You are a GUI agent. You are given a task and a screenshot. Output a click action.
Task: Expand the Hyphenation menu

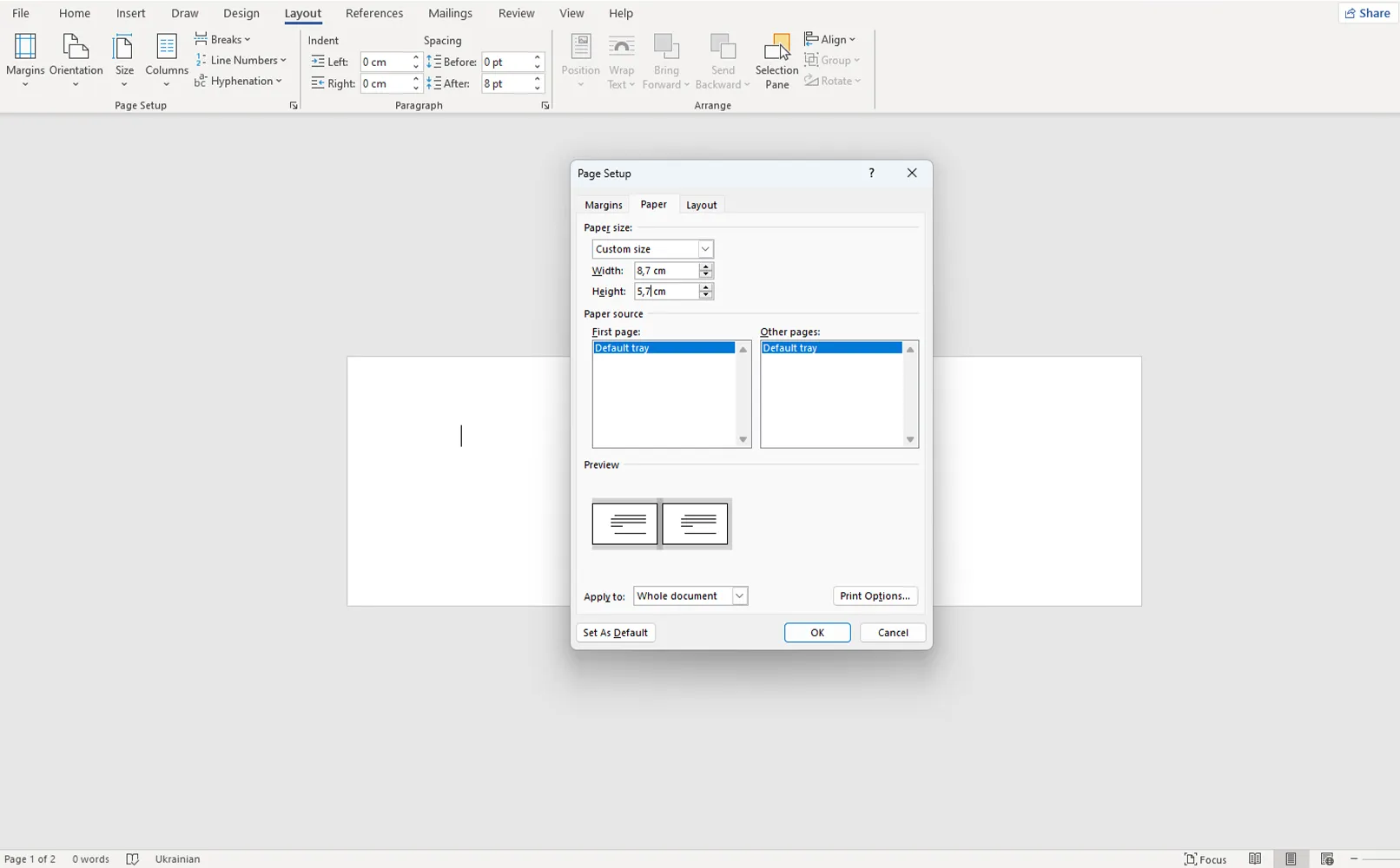(239, 81)
